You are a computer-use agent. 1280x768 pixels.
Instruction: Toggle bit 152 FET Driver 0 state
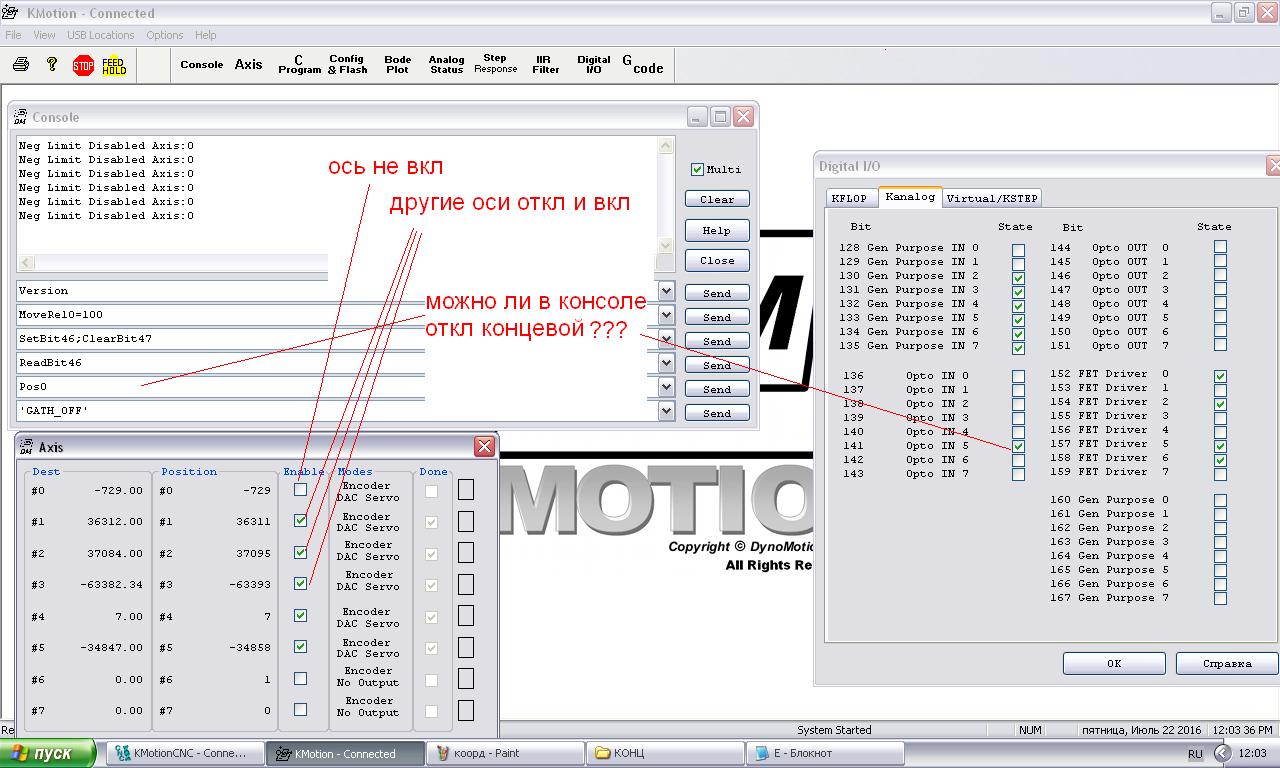[1220, 376]
